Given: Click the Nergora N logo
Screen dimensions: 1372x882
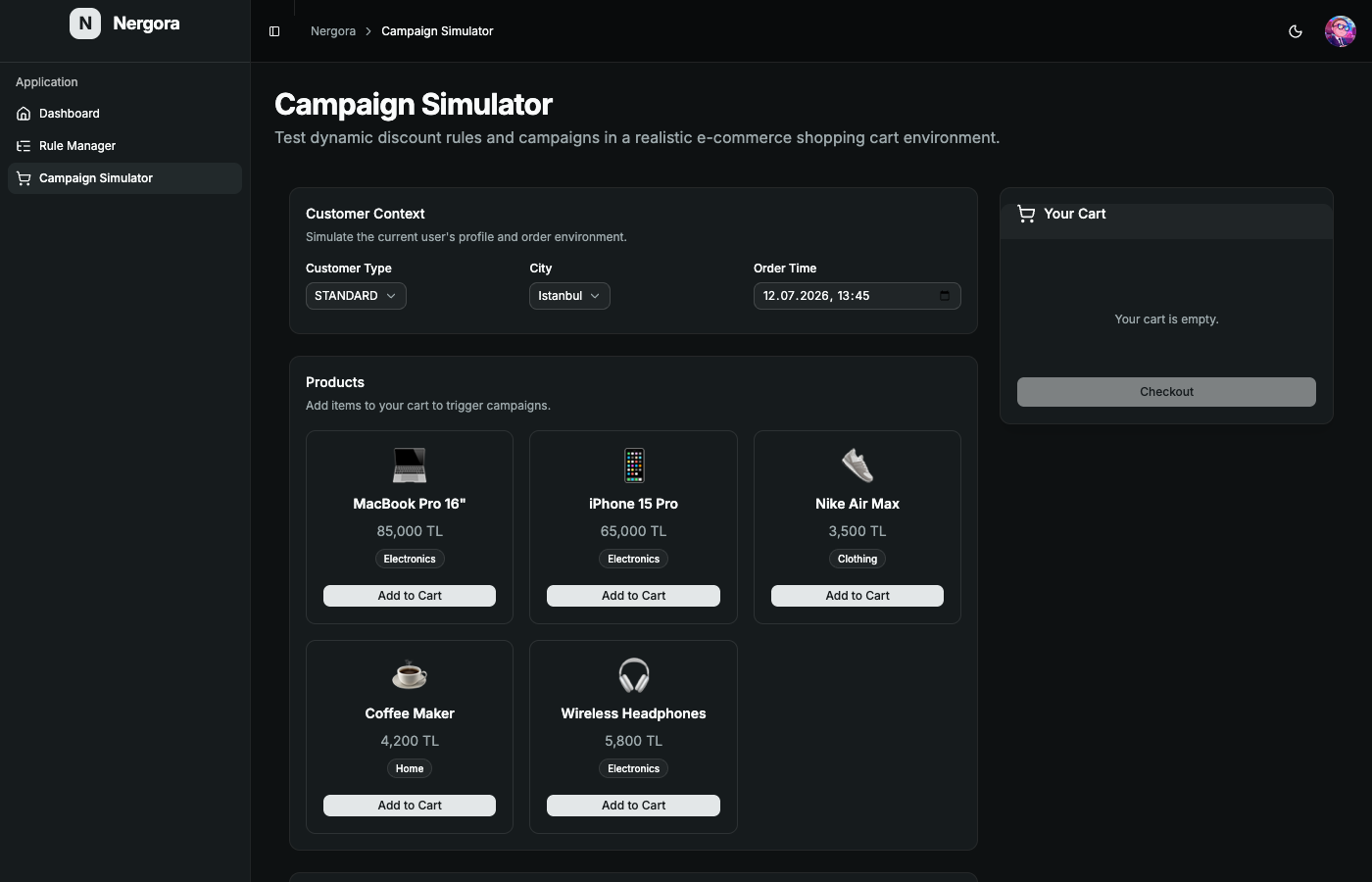Looking at the screenshot, I should (85, 24).
